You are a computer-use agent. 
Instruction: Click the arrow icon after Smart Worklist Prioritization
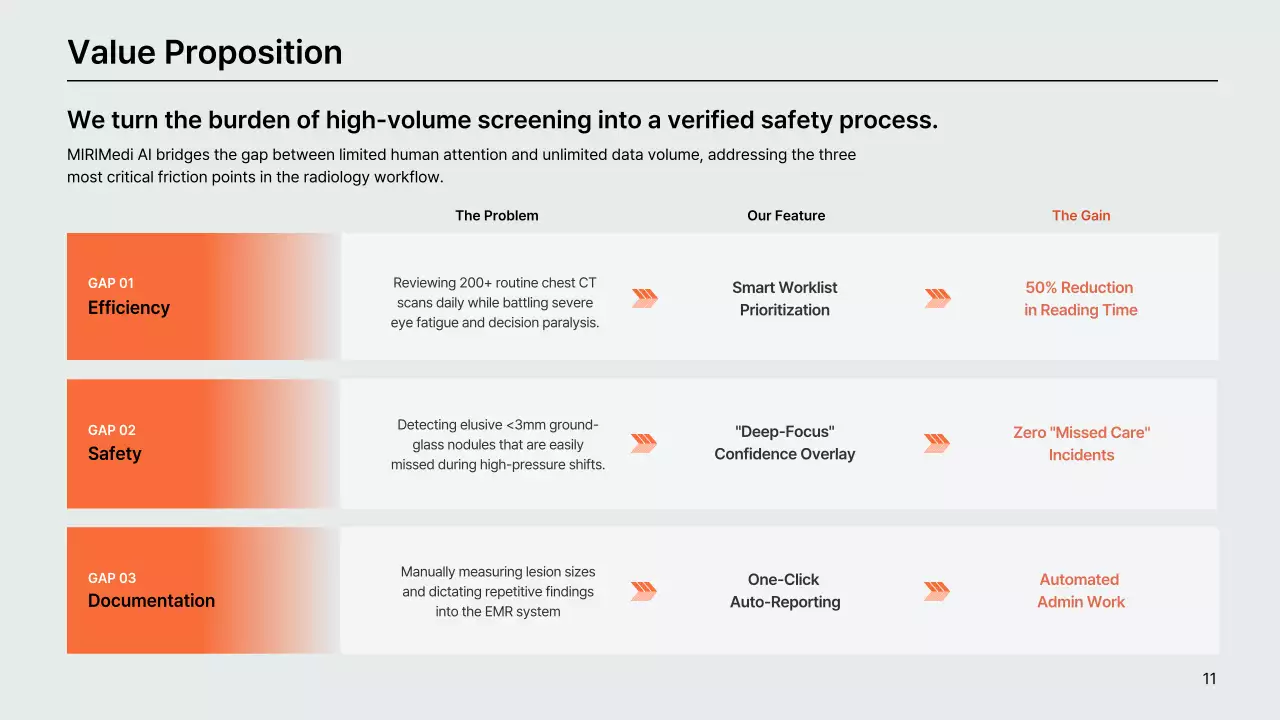pos(937,298)
